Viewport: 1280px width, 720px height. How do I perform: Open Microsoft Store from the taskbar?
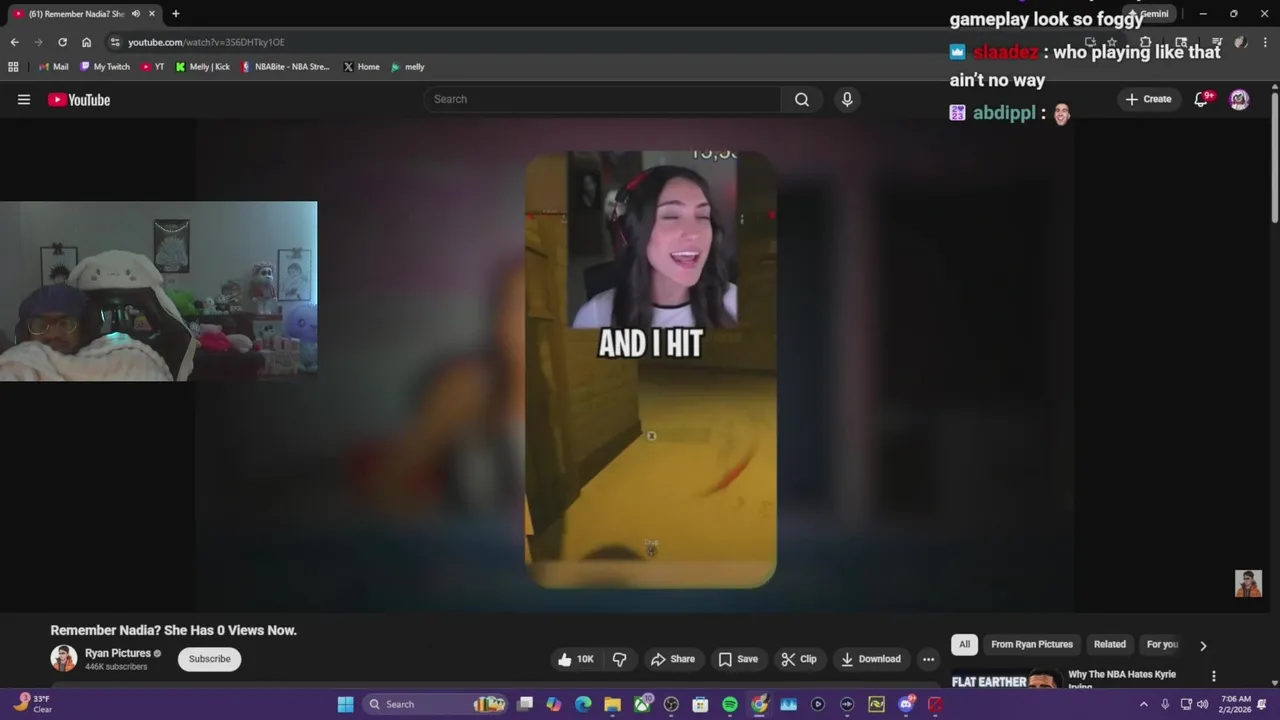[700, 704]
